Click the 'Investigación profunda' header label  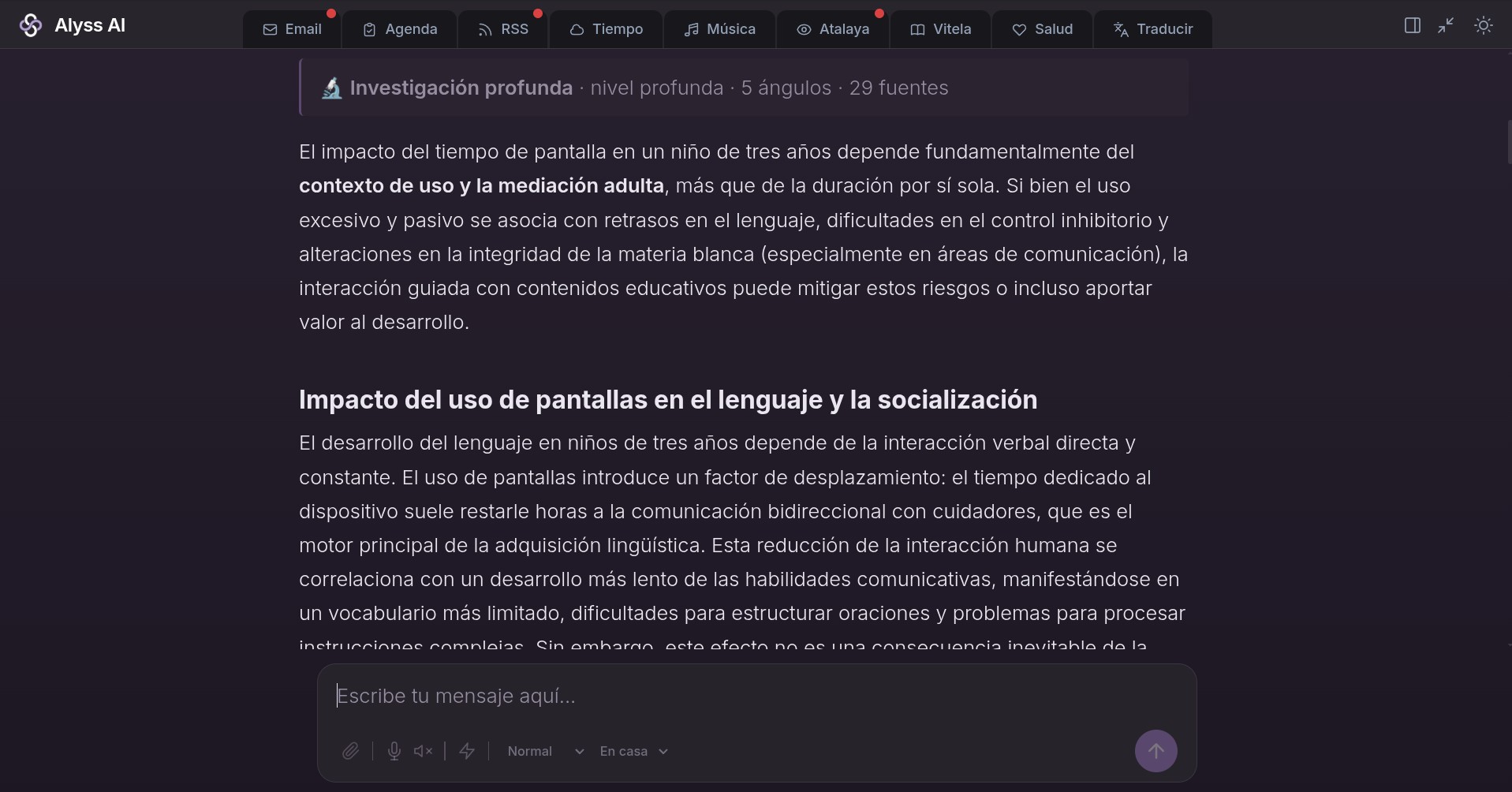tap(461, 88)
